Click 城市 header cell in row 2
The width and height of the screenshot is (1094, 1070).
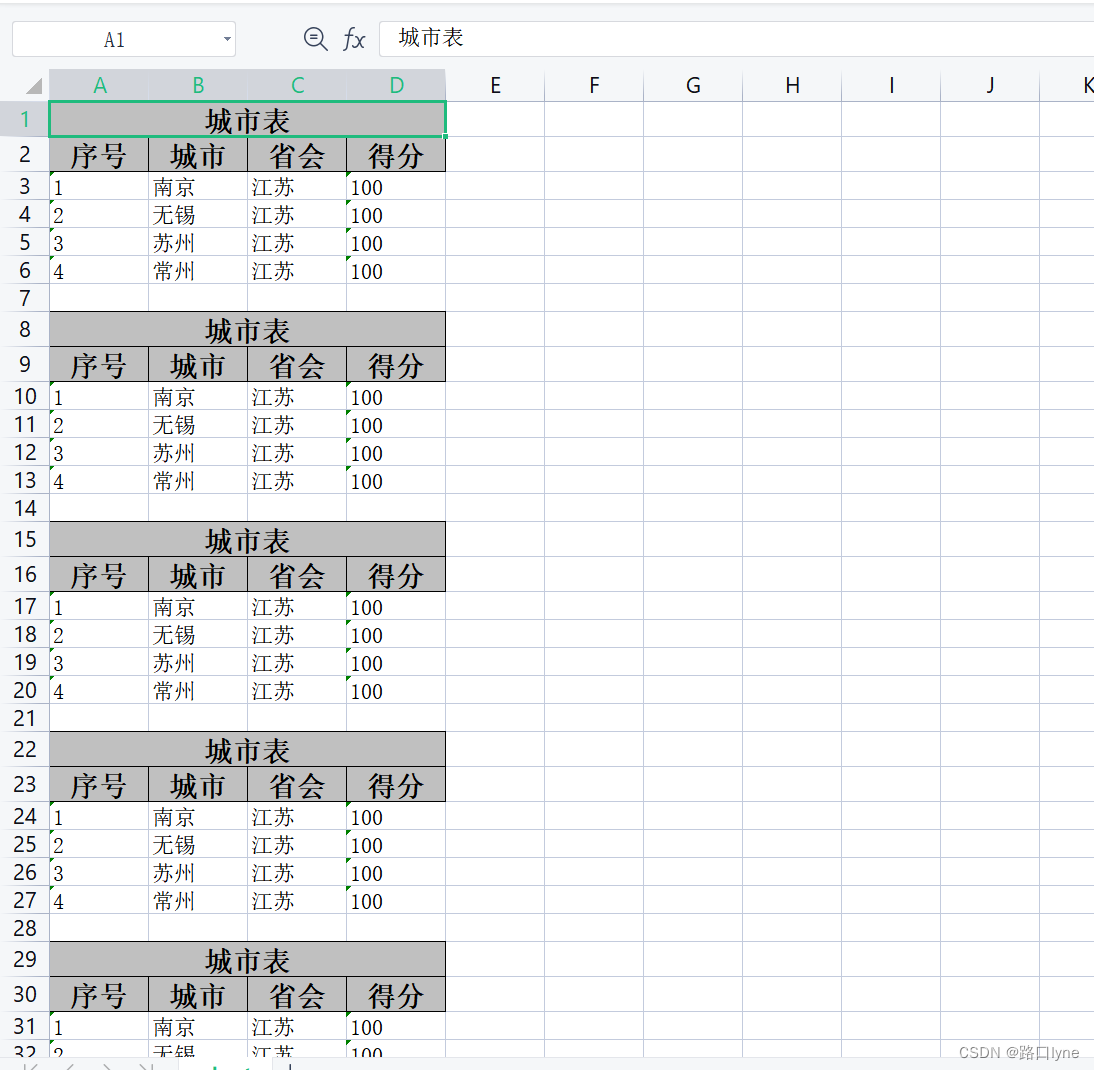pyautogui.click(x=198, y=154)
